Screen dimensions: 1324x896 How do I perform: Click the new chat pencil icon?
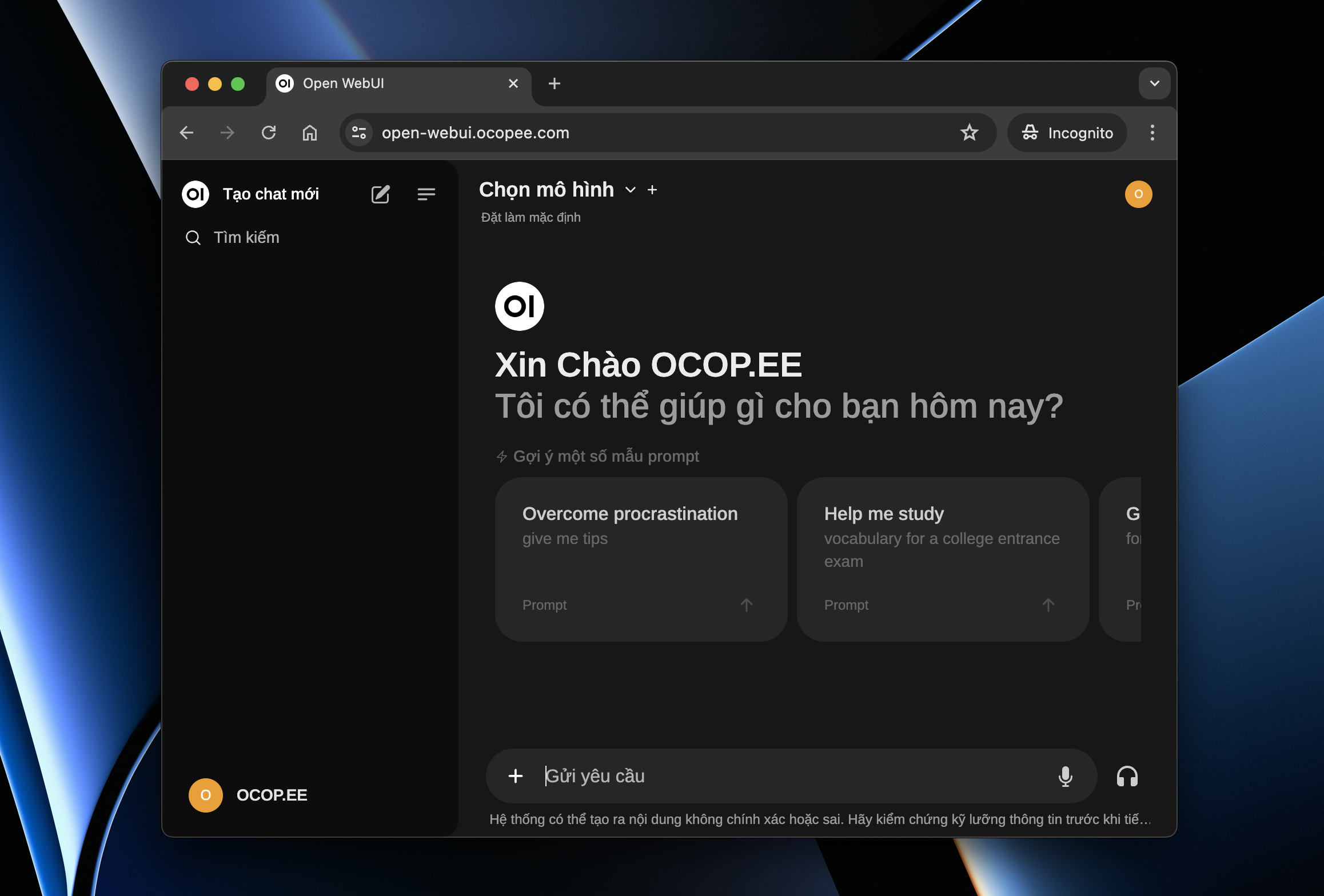[380, 194]
